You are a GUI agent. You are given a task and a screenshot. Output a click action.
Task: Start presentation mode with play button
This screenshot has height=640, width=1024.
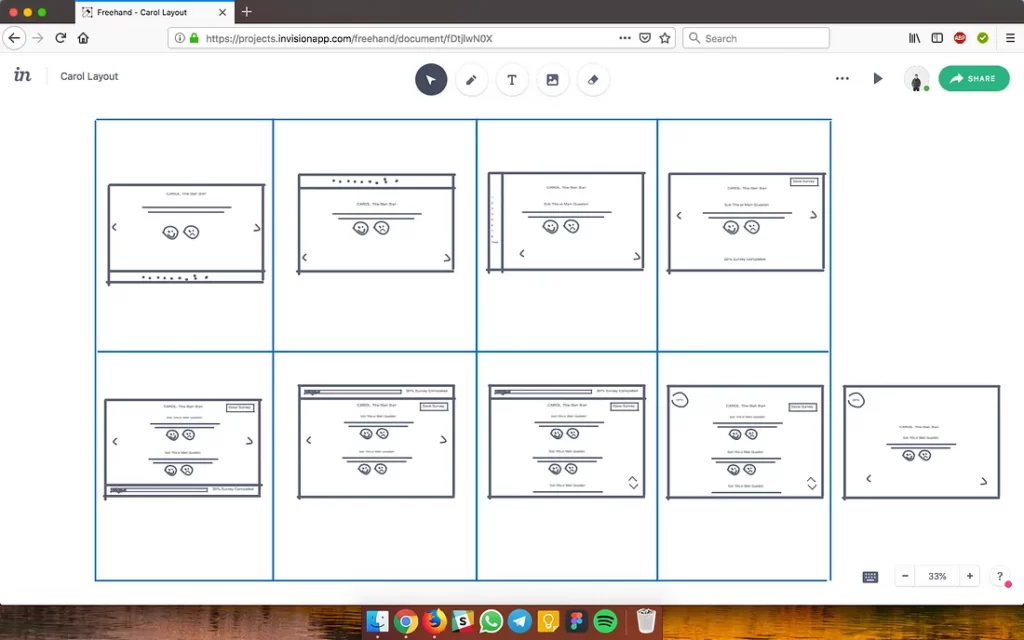point(878,78)
